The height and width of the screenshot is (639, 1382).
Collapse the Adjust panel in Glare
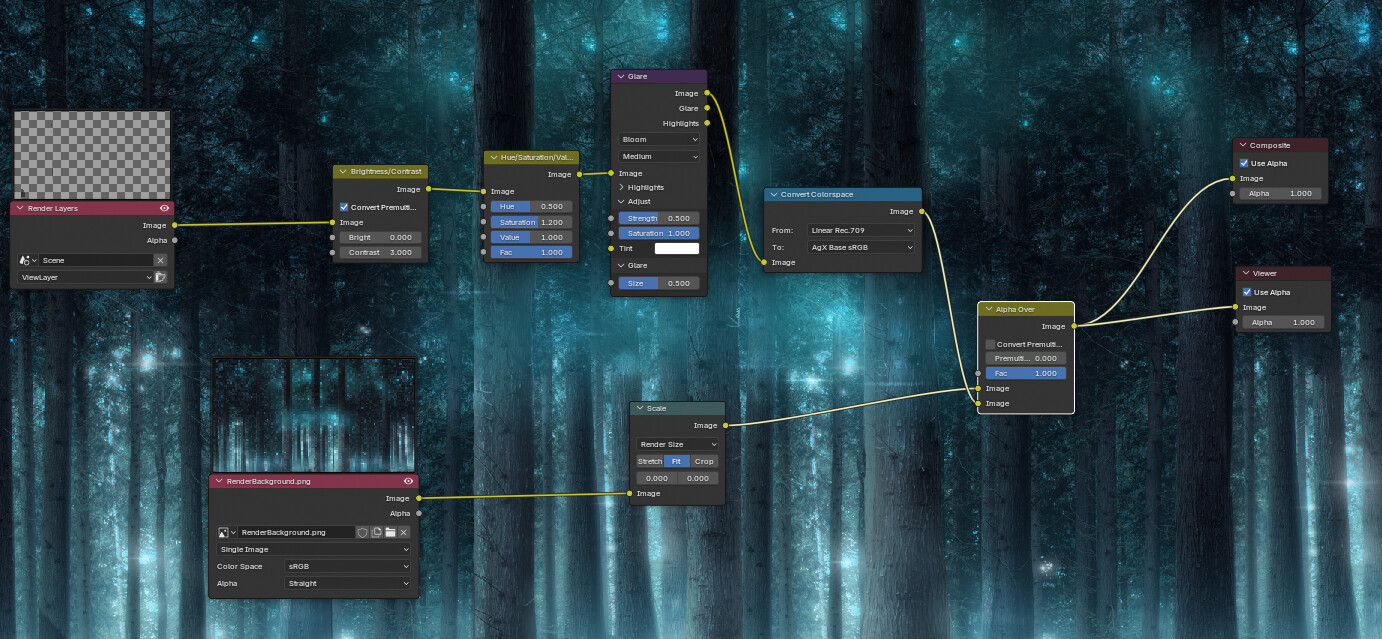click(x=621, y=201)
